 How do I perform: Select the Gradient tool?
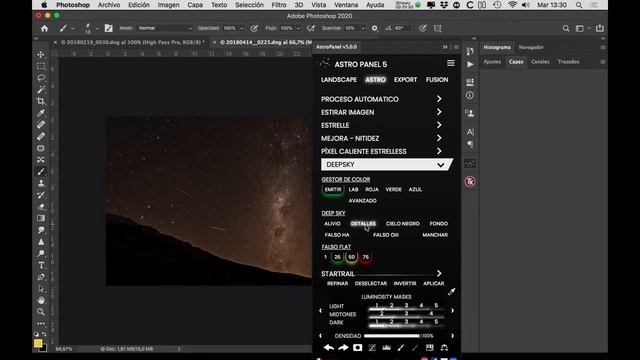41,218
